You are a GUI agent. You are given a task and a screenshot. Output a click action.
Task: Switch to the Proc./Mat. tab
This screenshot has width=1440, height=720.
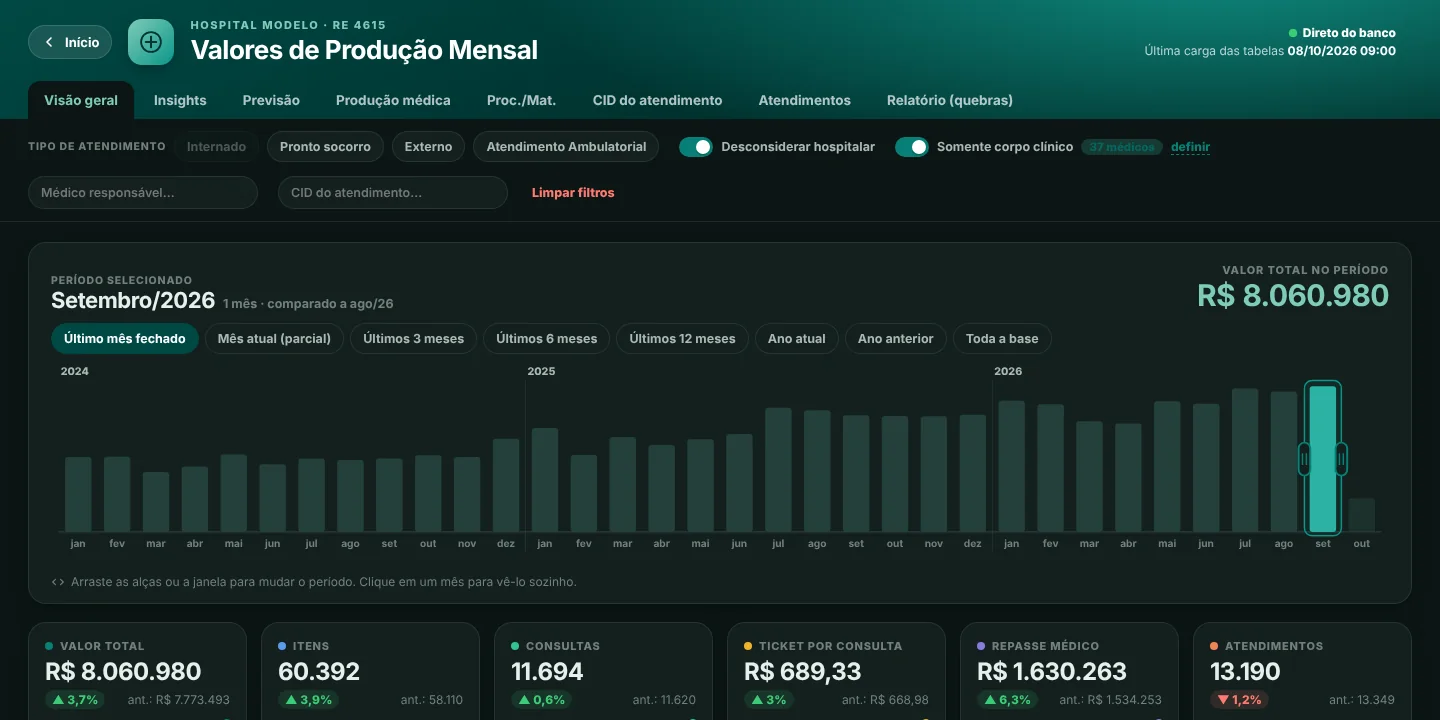coord(521,100)
